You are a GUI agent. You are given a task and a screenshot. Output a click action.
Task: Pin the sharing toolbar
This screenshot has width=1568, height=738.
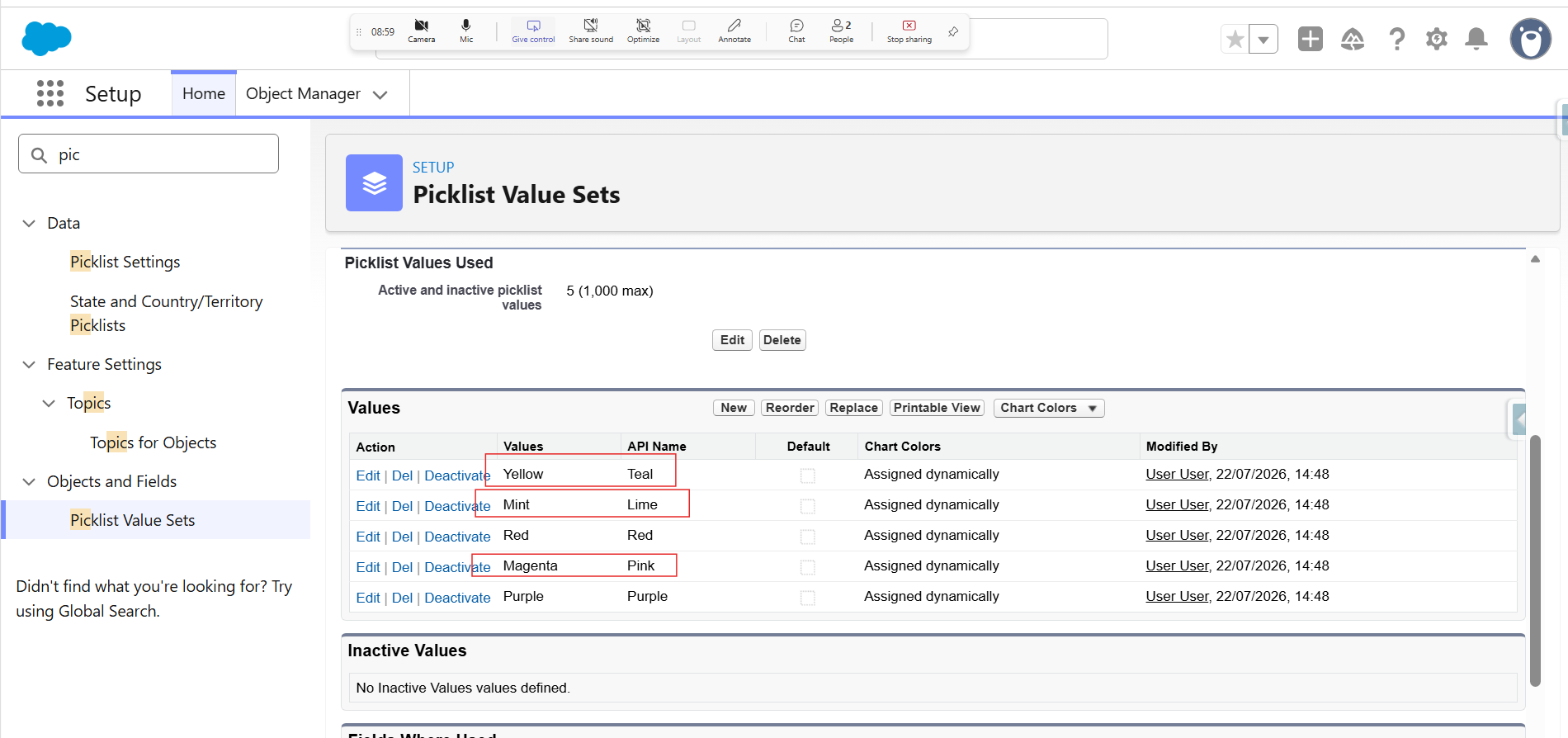pyautogui.click(x=953, y=31)
